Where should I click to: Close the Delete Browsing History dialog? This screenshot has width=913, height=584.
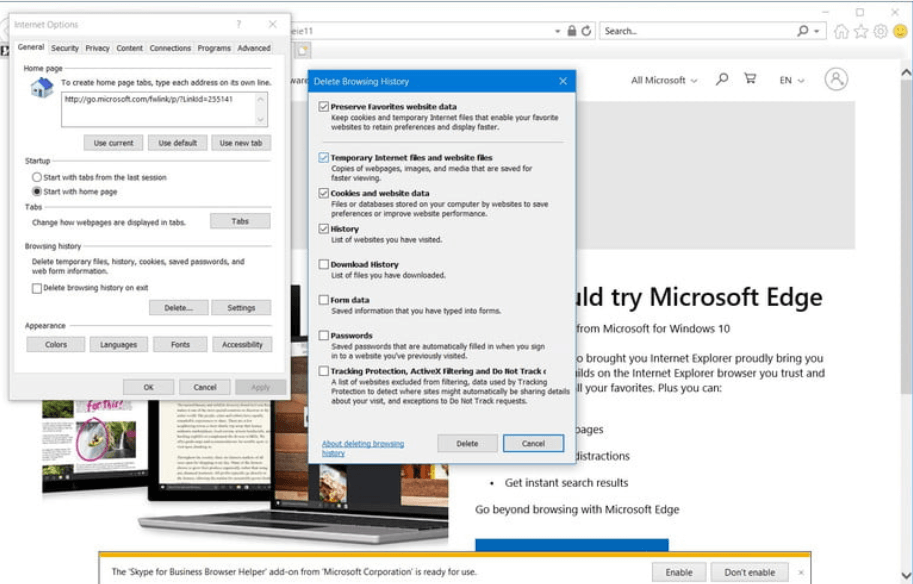tap(562, 81)
